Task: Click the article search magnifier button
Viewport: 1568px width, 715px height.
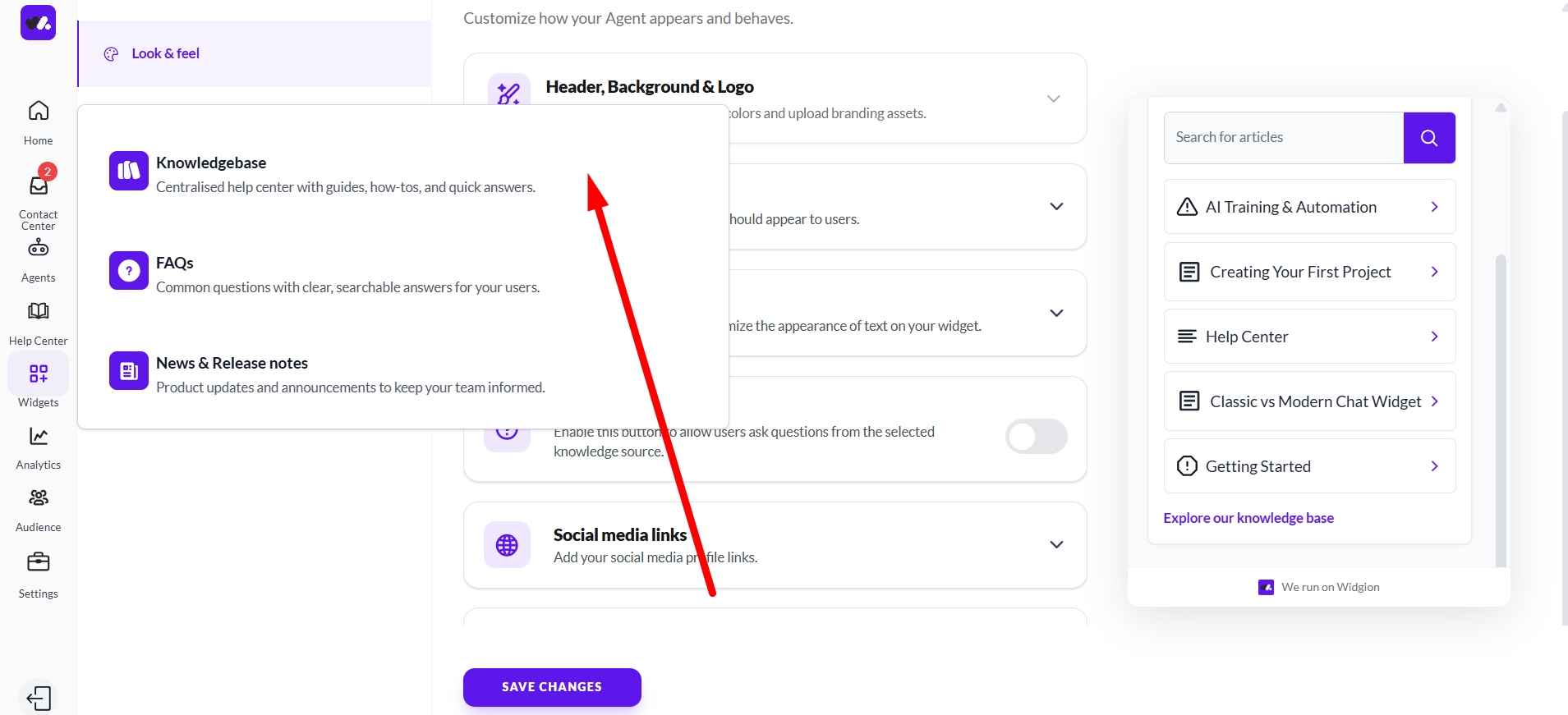Action: tap(1429, 138)
